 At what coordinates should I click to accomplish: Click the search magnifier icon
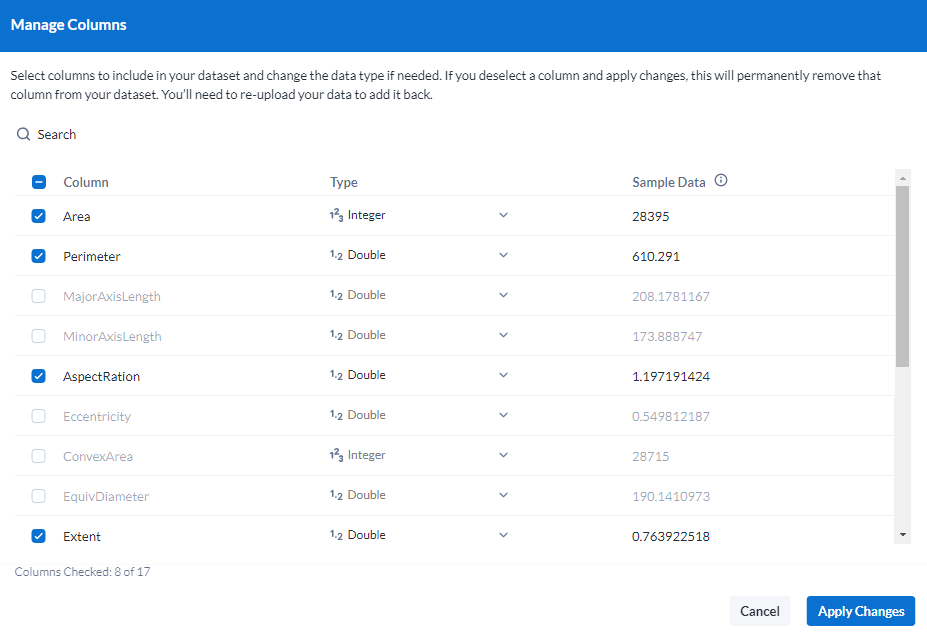pyautogui.click(x=24, y=134)
